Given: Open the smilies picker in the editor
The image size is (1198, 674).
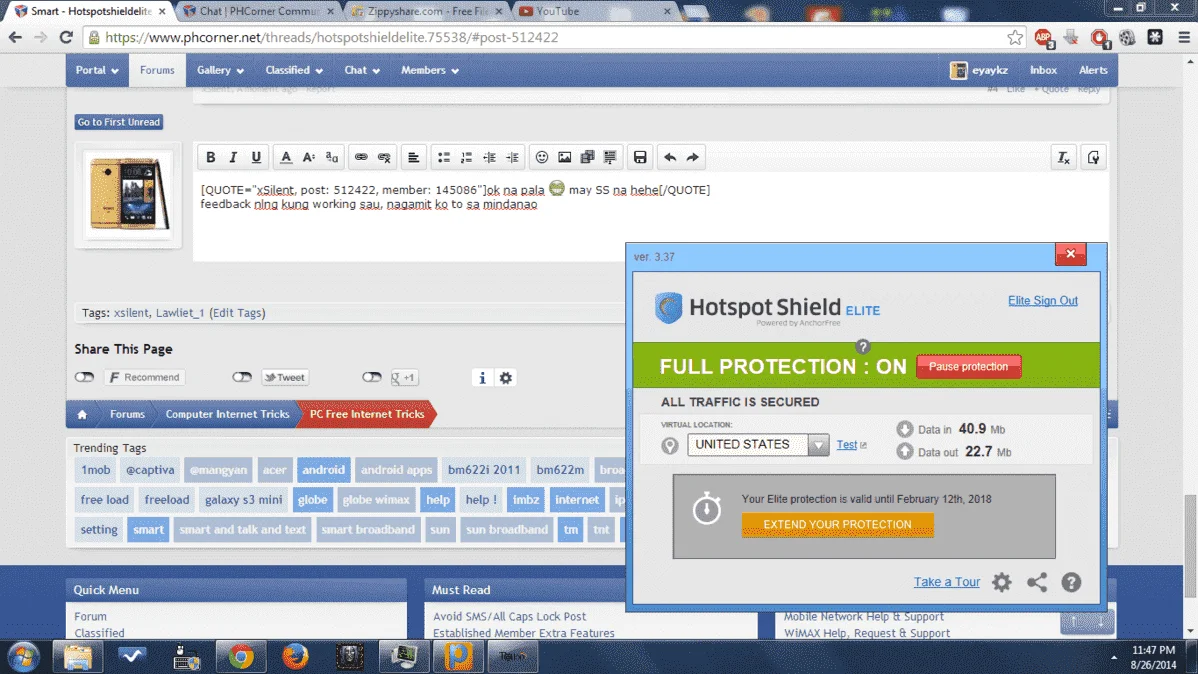Looking at the screenshot, I should click(542, 157).
